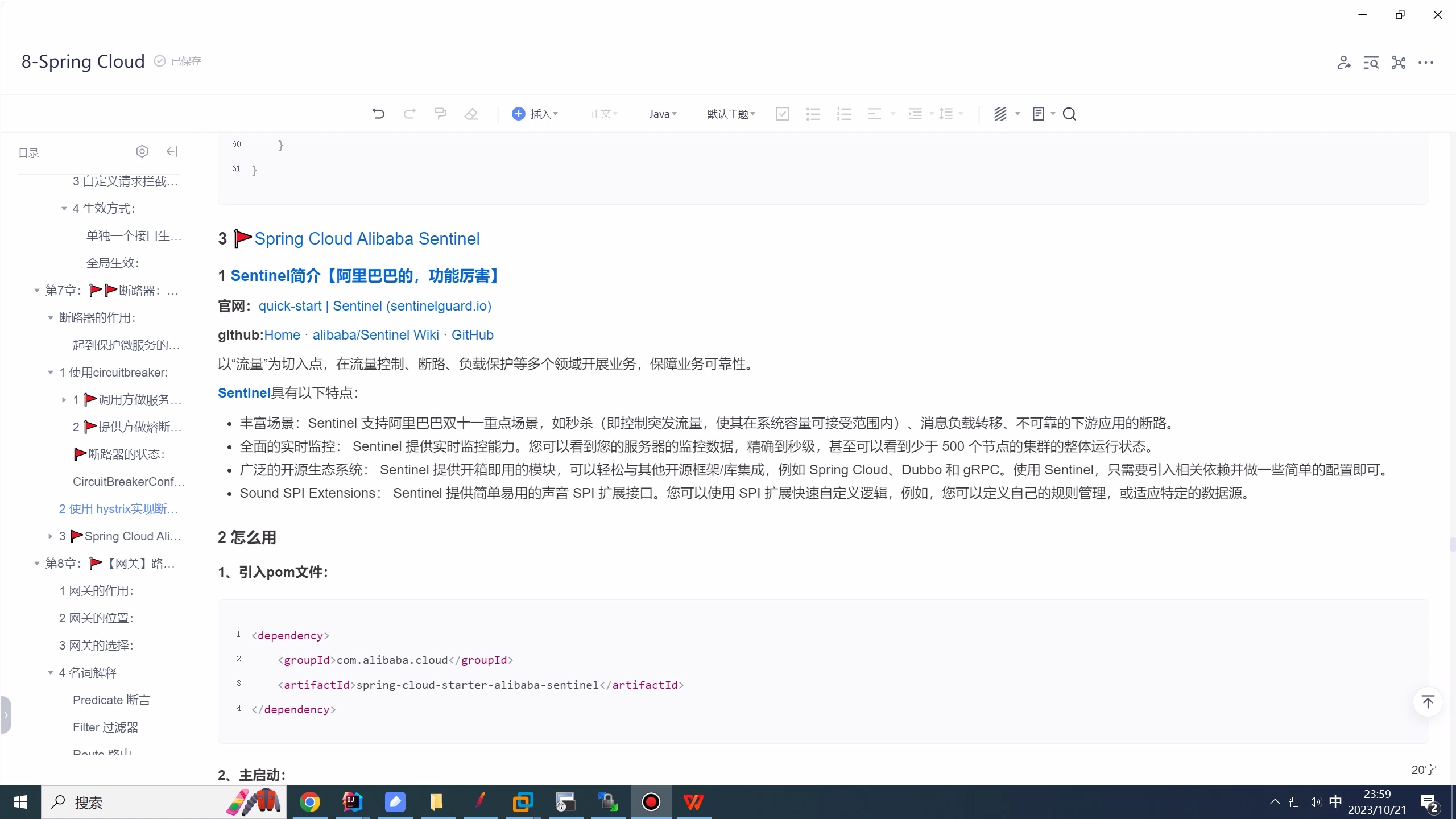Screen dimensions: 1456x819
Task: Click the more options menu at top right
Action: [x=1426, y=63]
